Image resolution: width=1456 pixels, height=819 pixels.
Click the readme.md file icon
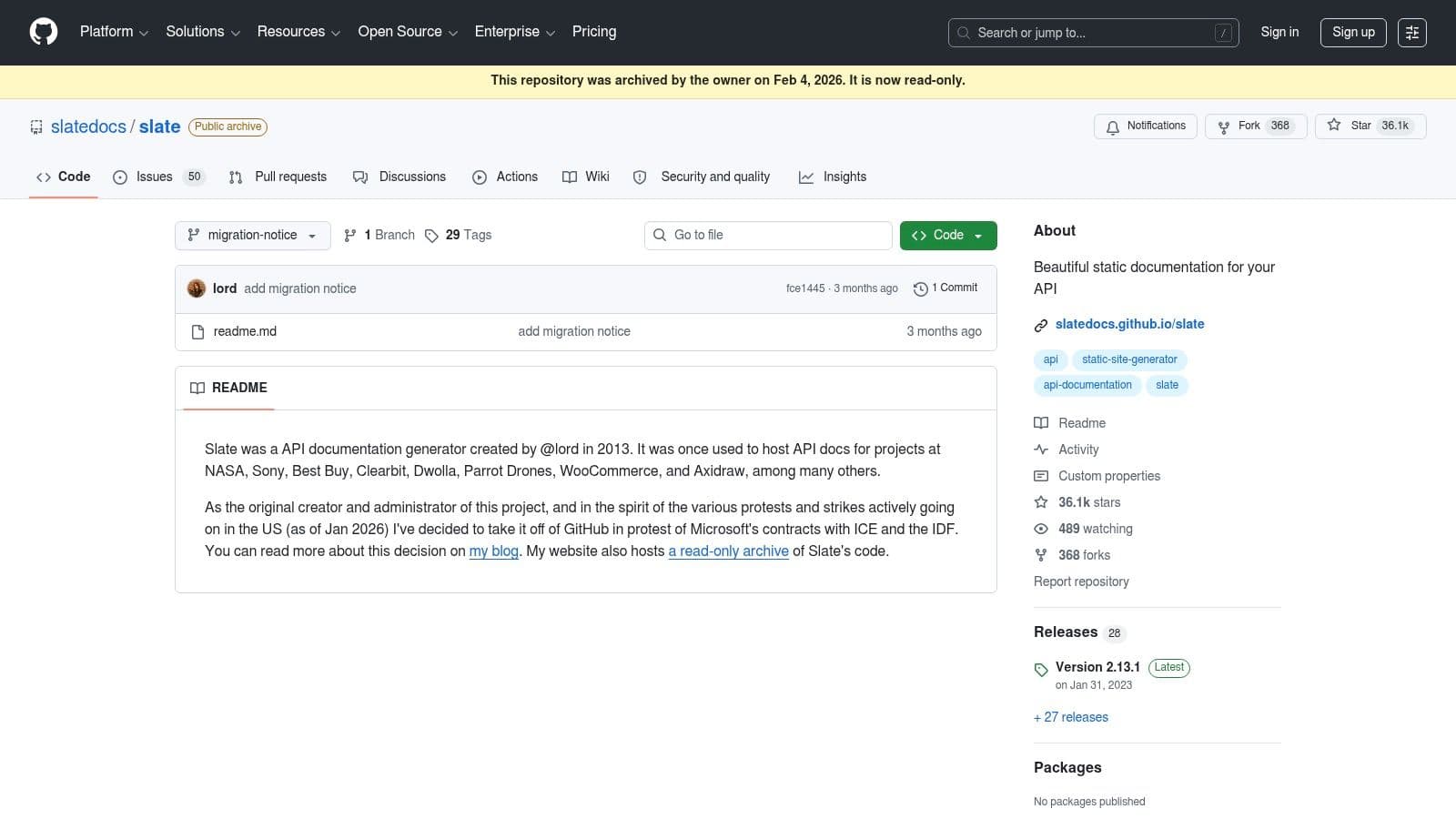[x=197, y=332]
